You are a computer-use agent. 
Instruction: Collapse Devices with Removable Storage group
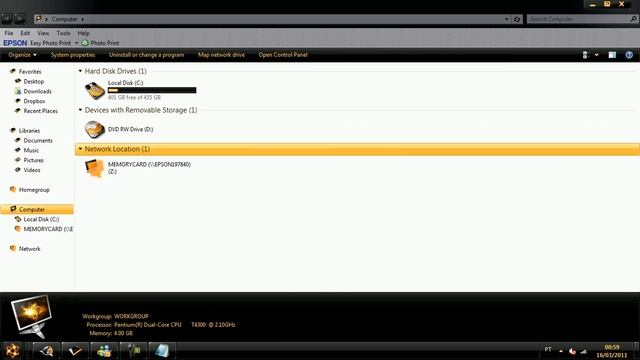pyautogui.click(x=80, y=110)
